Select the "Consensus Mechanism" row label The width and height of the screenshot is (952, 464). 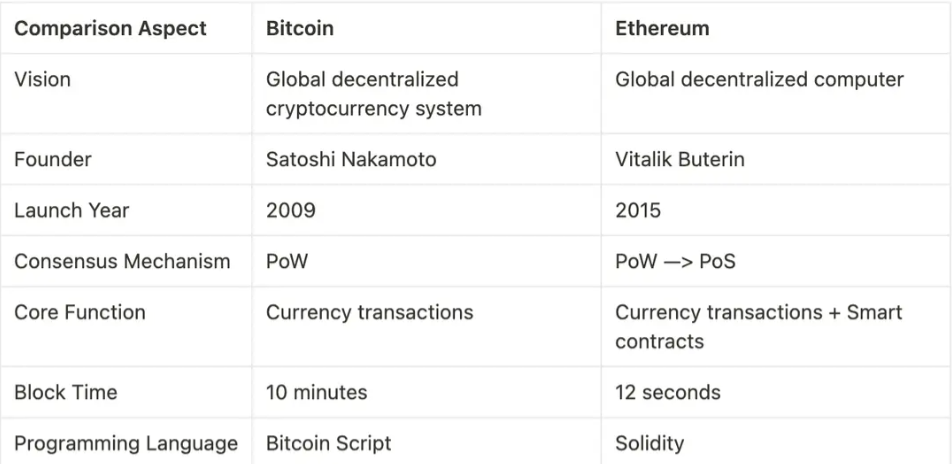tap(122, 262)
